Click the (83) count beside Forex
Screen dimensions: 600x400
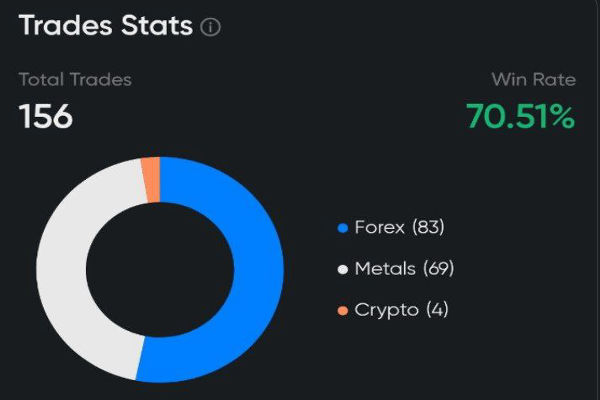pos(427,227)
